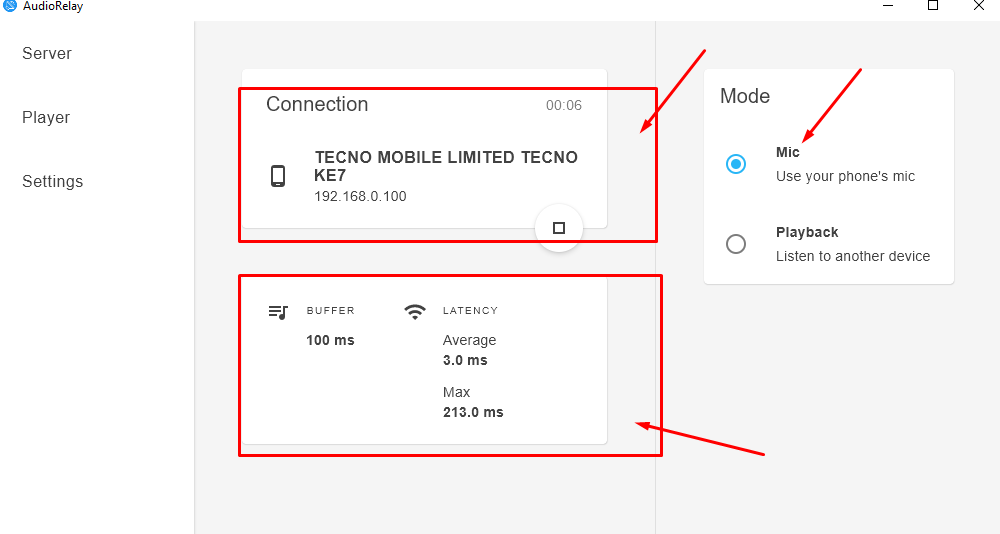
Task: Maximize the AudioRelay window
Action: [x=933, y=6]
